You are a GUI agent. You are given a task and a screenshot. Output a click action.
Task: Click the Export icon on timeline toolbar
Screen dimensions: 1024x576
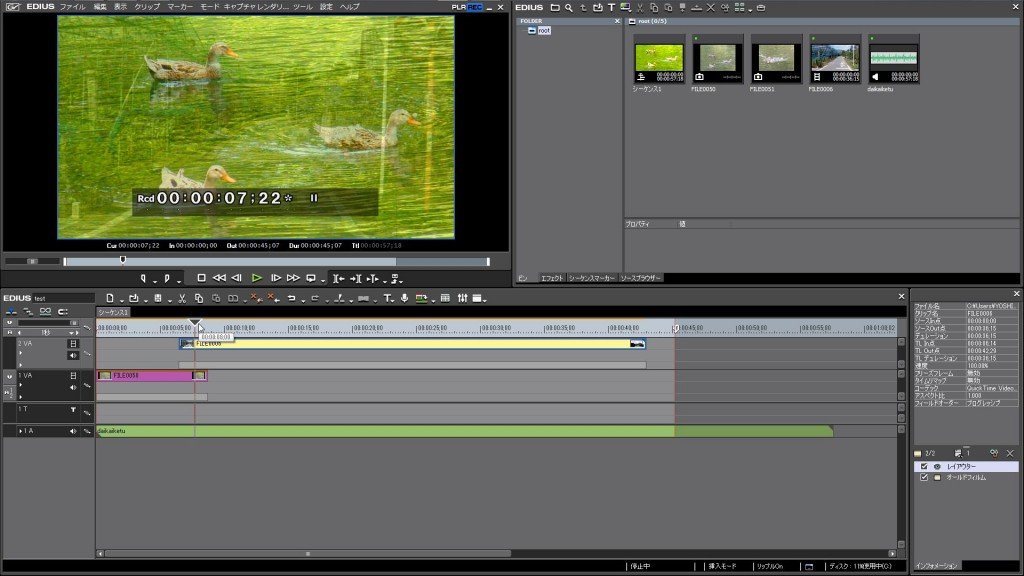pyautogui.click(x=421, y=298)
